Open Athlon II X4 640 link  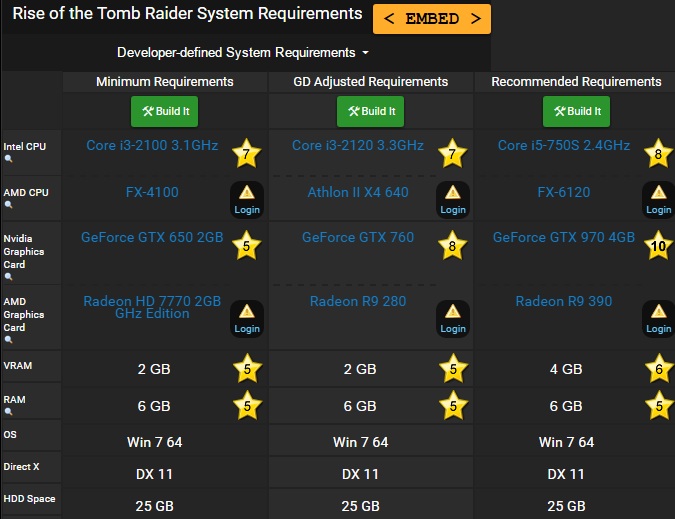click(x=358, y=192)
